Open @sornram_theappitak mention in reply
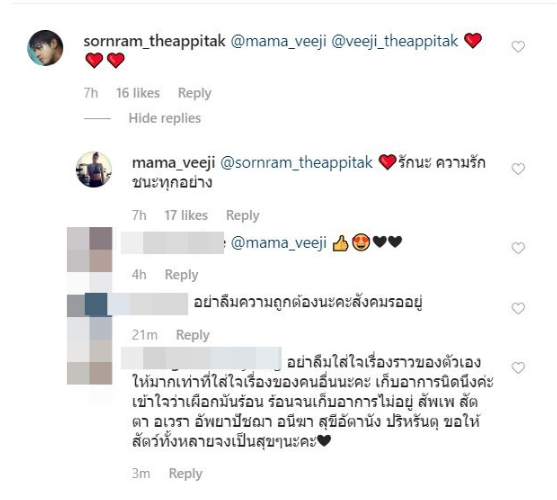557x500 pixels. pyautogui.click(x=296, y=163)
